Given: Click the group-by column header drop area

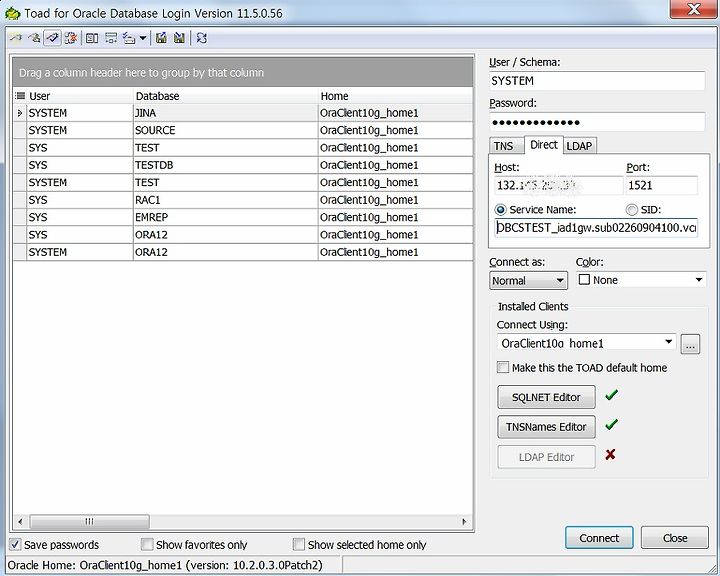Looking at the screenshot, I should pyautogui.click(x=242, y=72).
